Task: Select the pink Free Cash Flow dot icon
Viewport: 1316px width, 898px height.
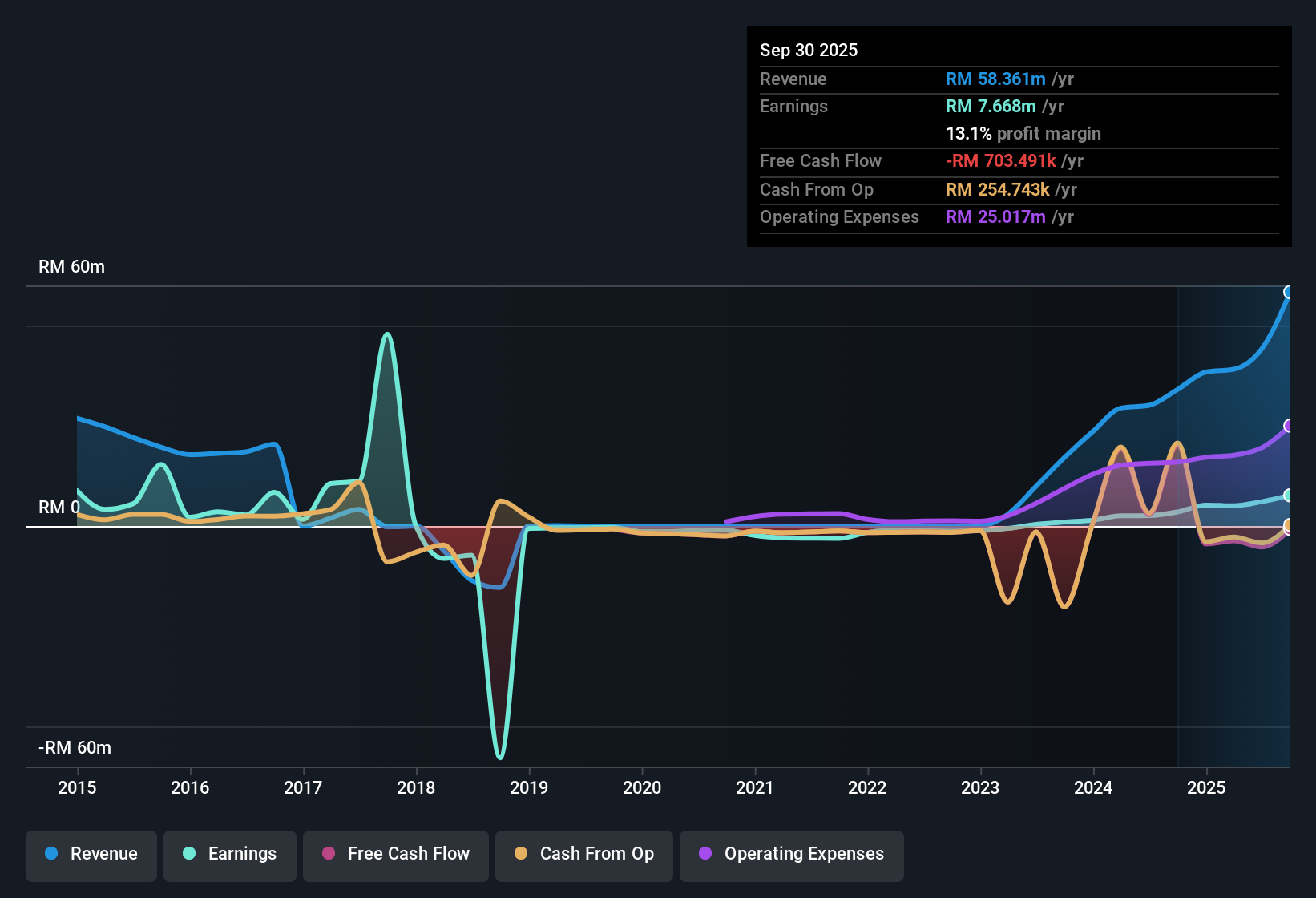Action: [328, 854]
